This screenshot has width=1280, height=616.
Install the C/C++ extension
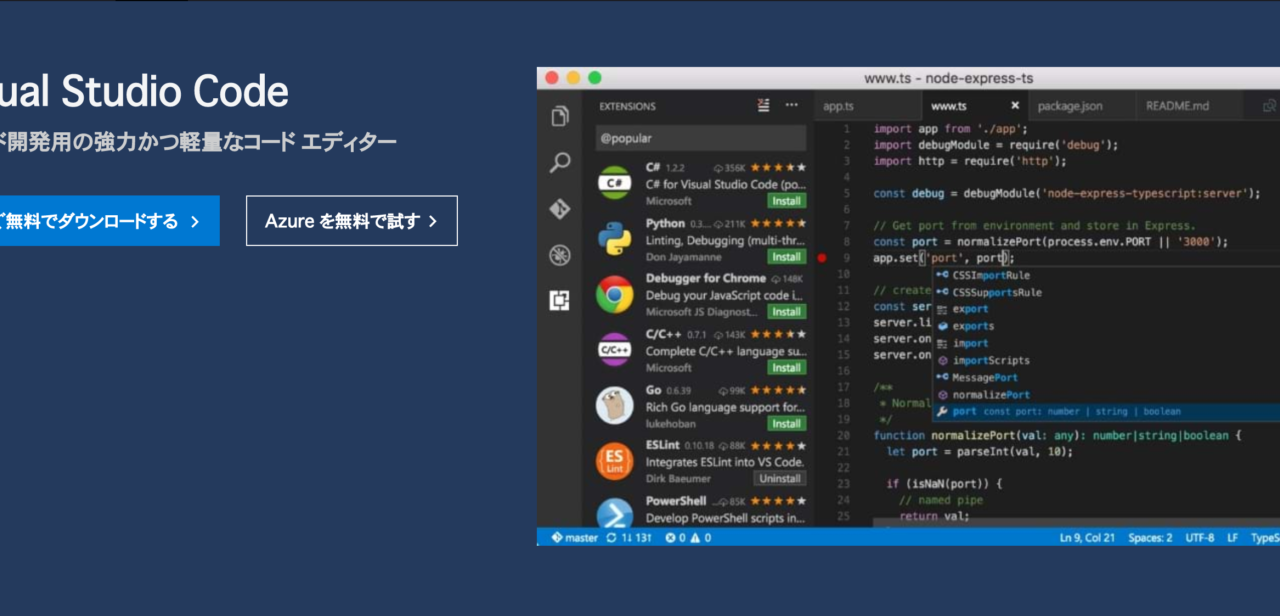click(x=786, y=368)
